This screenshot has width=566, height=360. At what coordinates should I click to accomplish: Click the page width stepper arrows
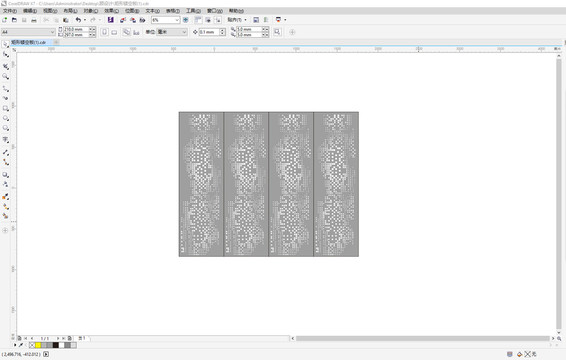pyautogui.click(x=92, y=29)
